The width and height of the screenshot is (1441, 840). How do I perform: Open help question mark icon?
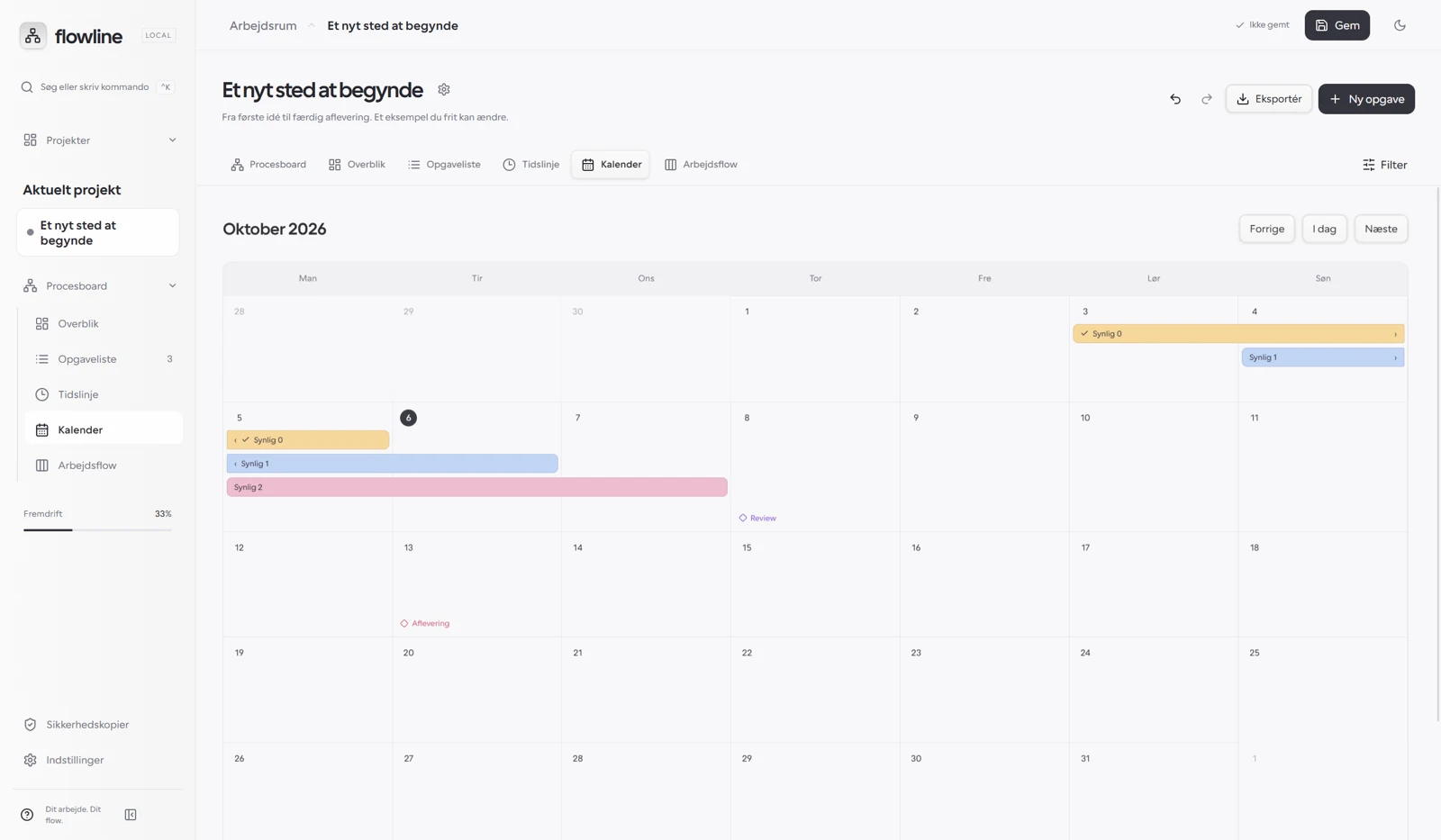click(x=27, y=815)
